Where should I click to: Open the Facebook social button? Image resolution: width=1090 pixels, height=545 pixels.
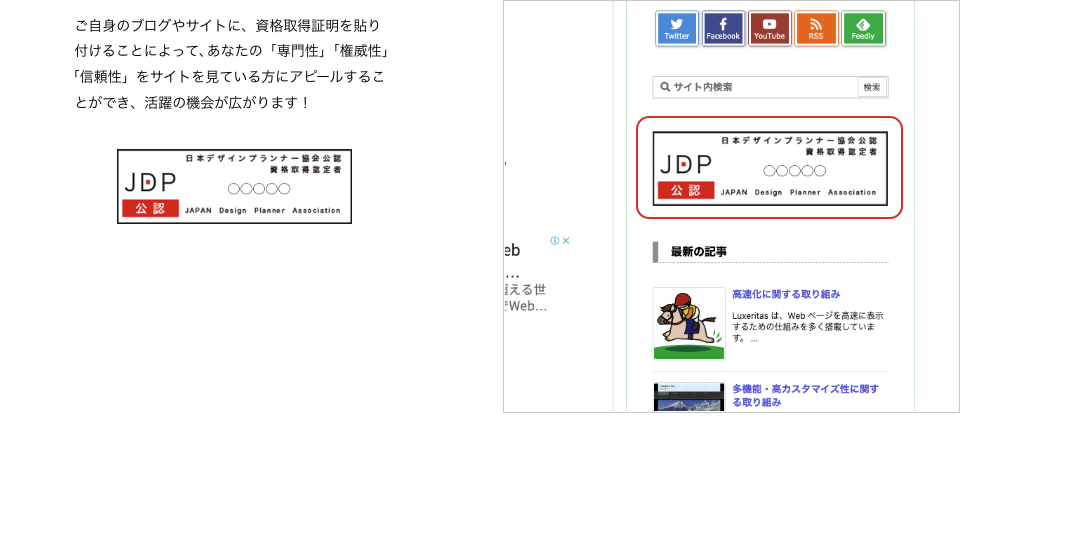(x=723, y=29)
